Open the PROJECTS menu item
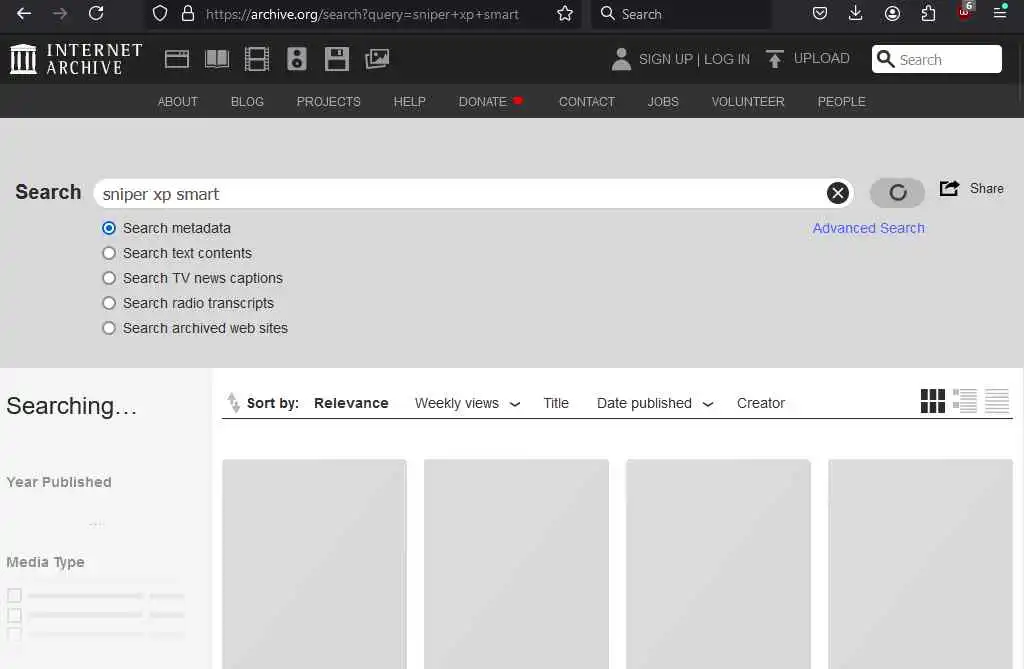This screenshot has height=669, width=1024. click(328, 101)
